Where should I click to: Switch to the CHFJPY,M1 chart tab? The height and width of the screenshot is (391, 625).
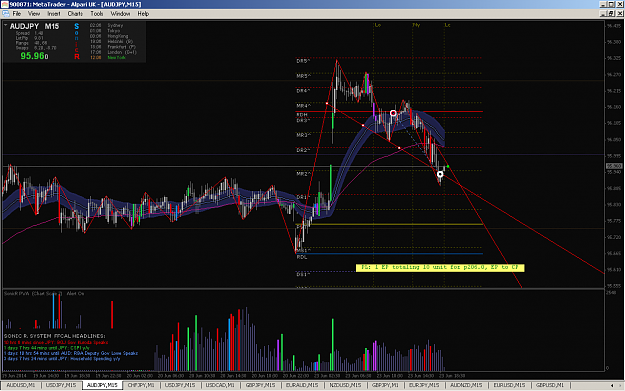point(141,385)
